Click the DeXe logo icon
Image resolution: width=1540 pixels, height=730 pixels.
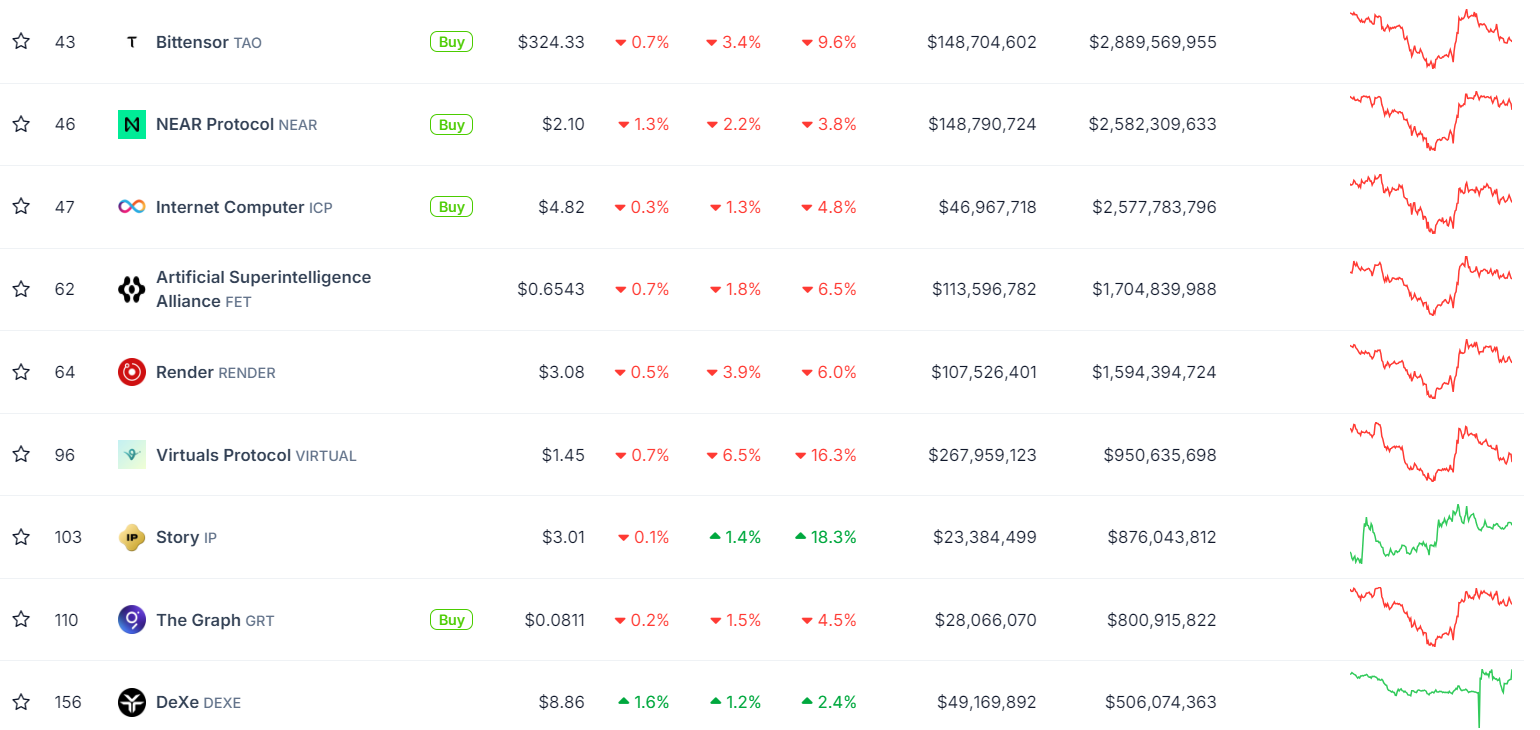click(x=131, y=702)
